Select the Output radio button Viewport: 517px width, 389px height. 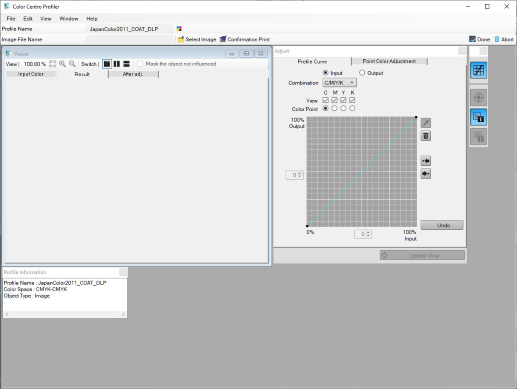click(x=362, y=73)
